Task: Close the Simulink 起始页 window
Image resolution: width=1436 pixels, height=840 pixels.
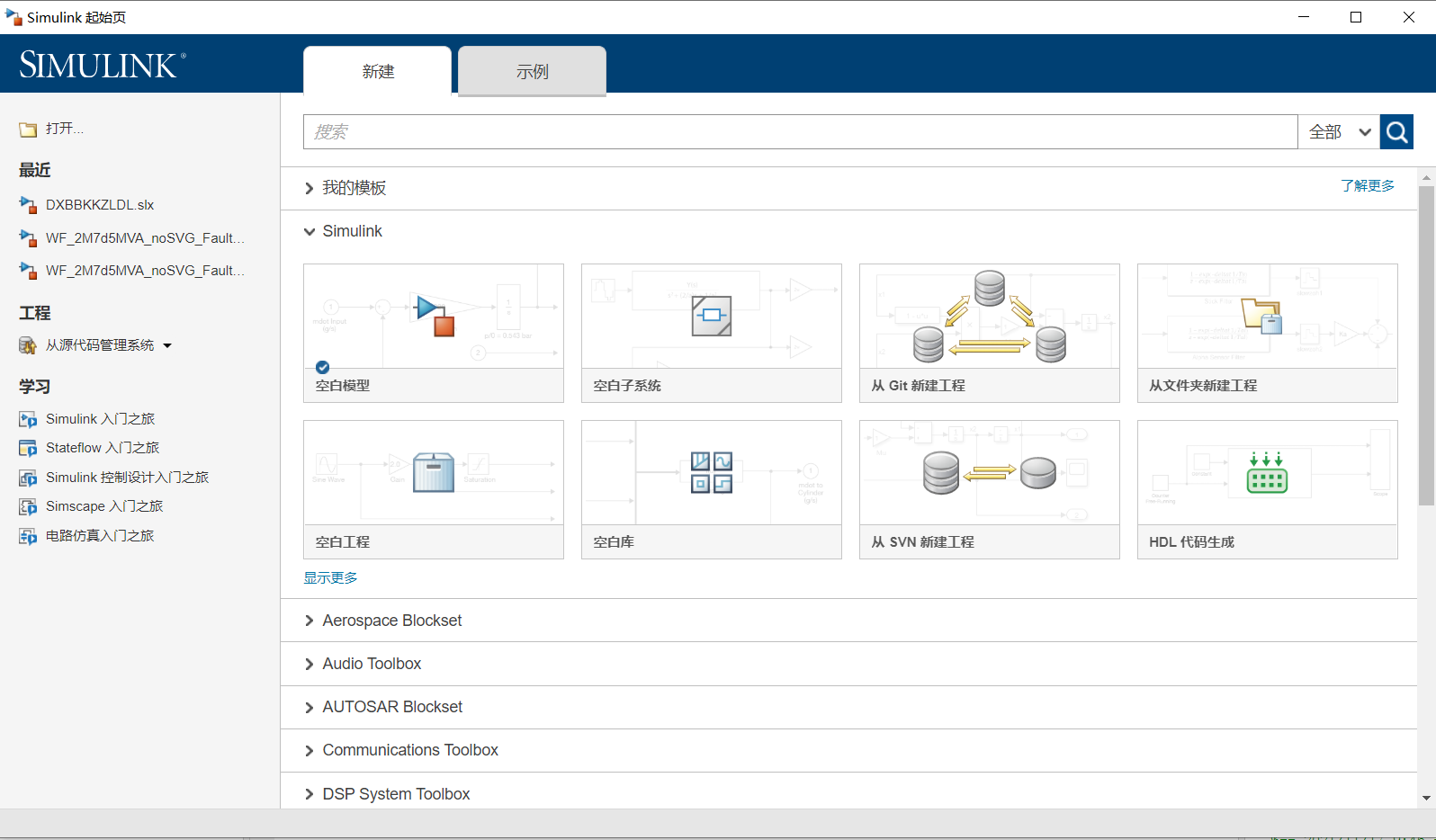Action: (x=1409, y=17)
